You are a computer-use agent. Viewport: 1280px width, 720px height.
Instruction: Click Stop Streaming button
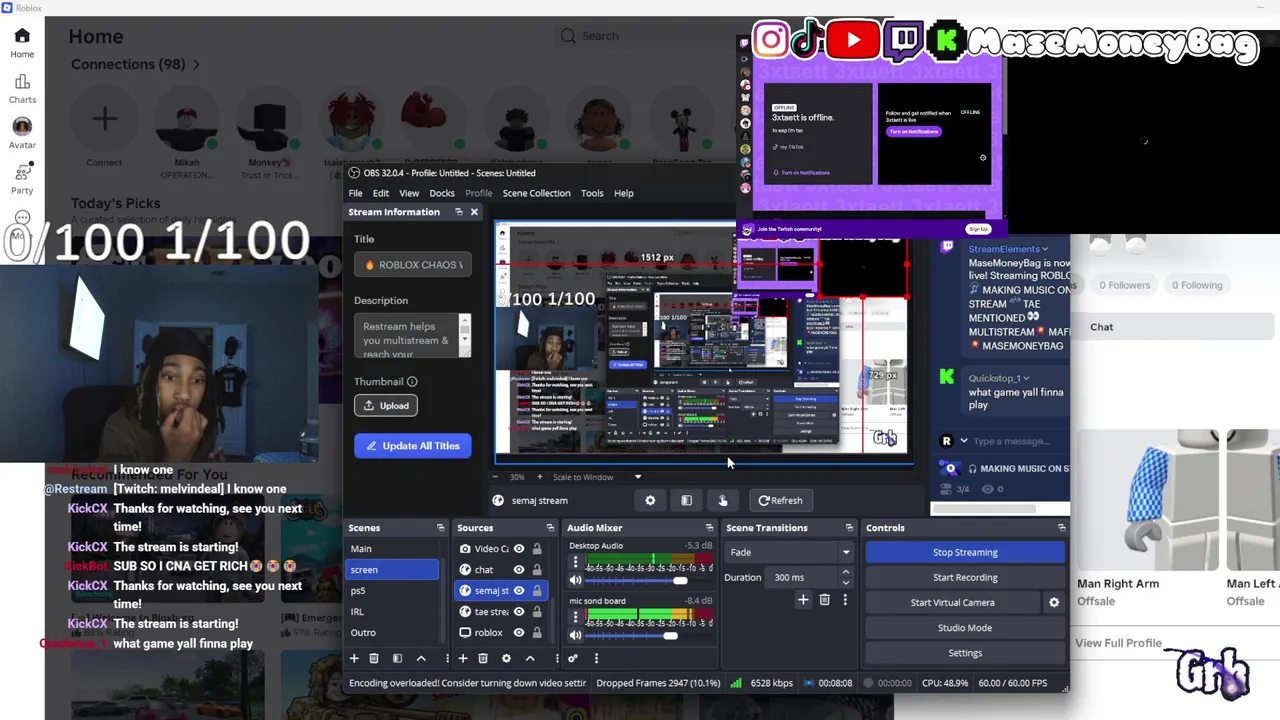coord(965,552)
